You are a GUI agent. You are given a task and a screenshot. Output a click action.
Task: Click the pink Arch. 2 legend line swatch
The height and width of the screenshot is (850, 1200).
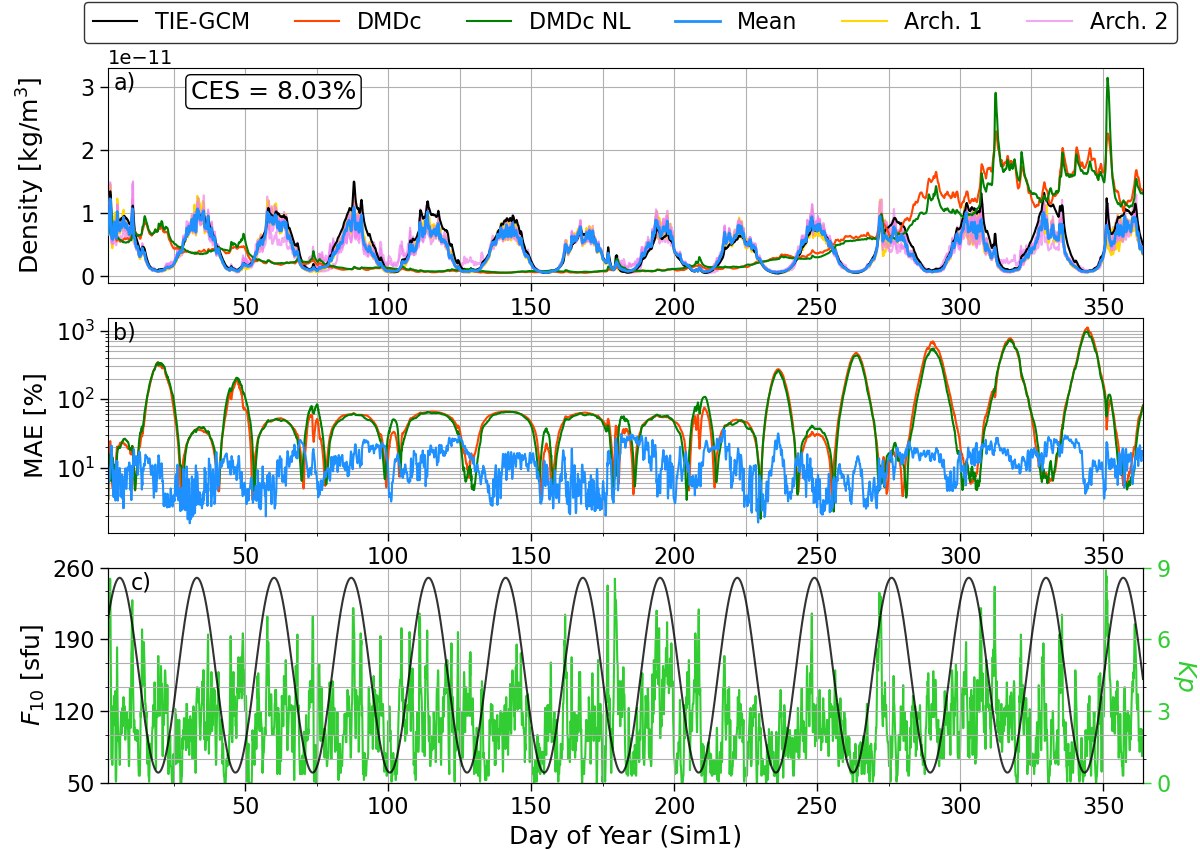pyautogui.click(x=1056, y=22)
